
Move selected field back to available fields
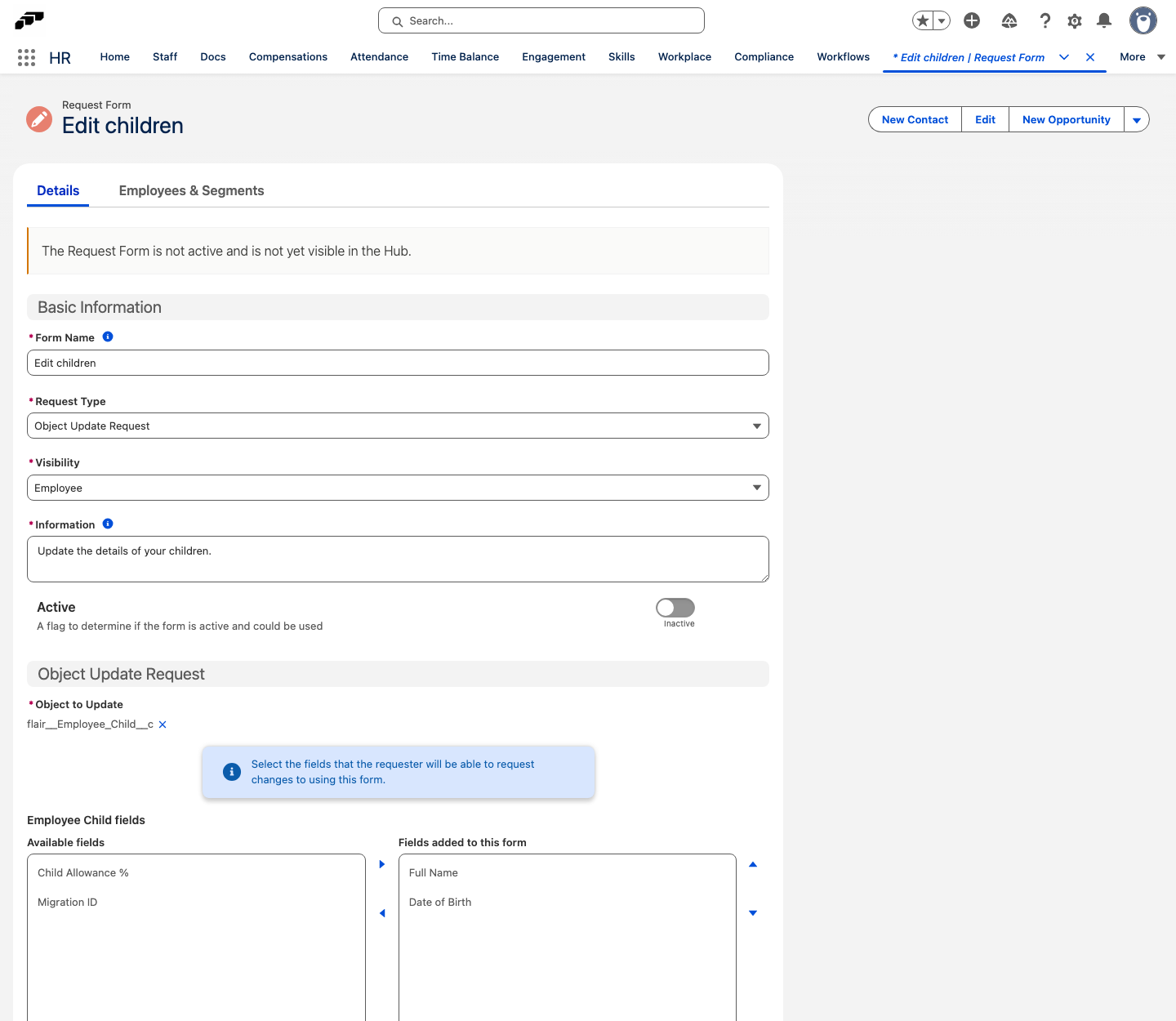(x=381, y=913)
